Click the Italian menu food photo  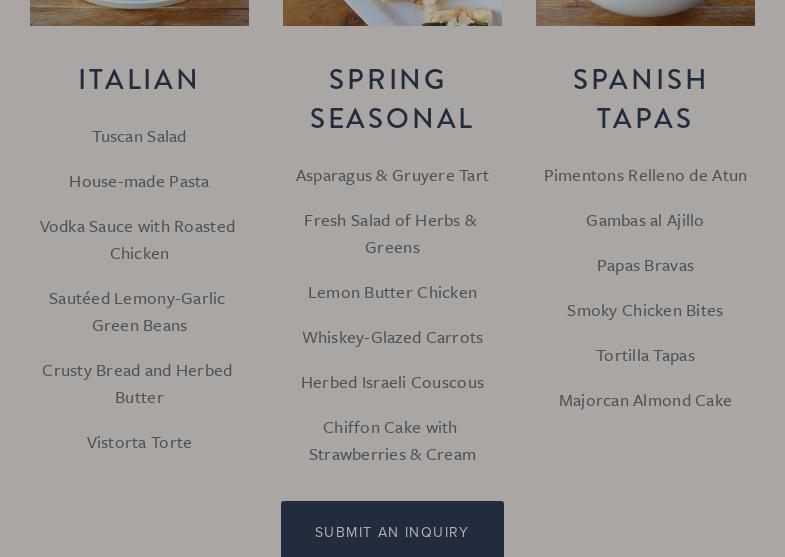coord(139,12)
